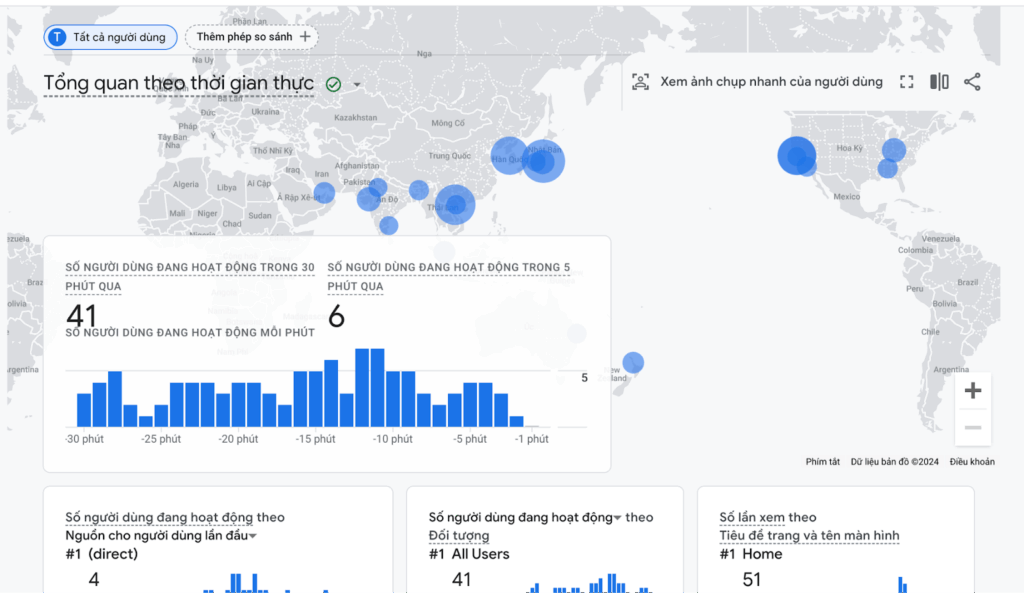Viewport: 1024px width, 593px height.
Task: Click the share report icon
Action: point(972,82)
